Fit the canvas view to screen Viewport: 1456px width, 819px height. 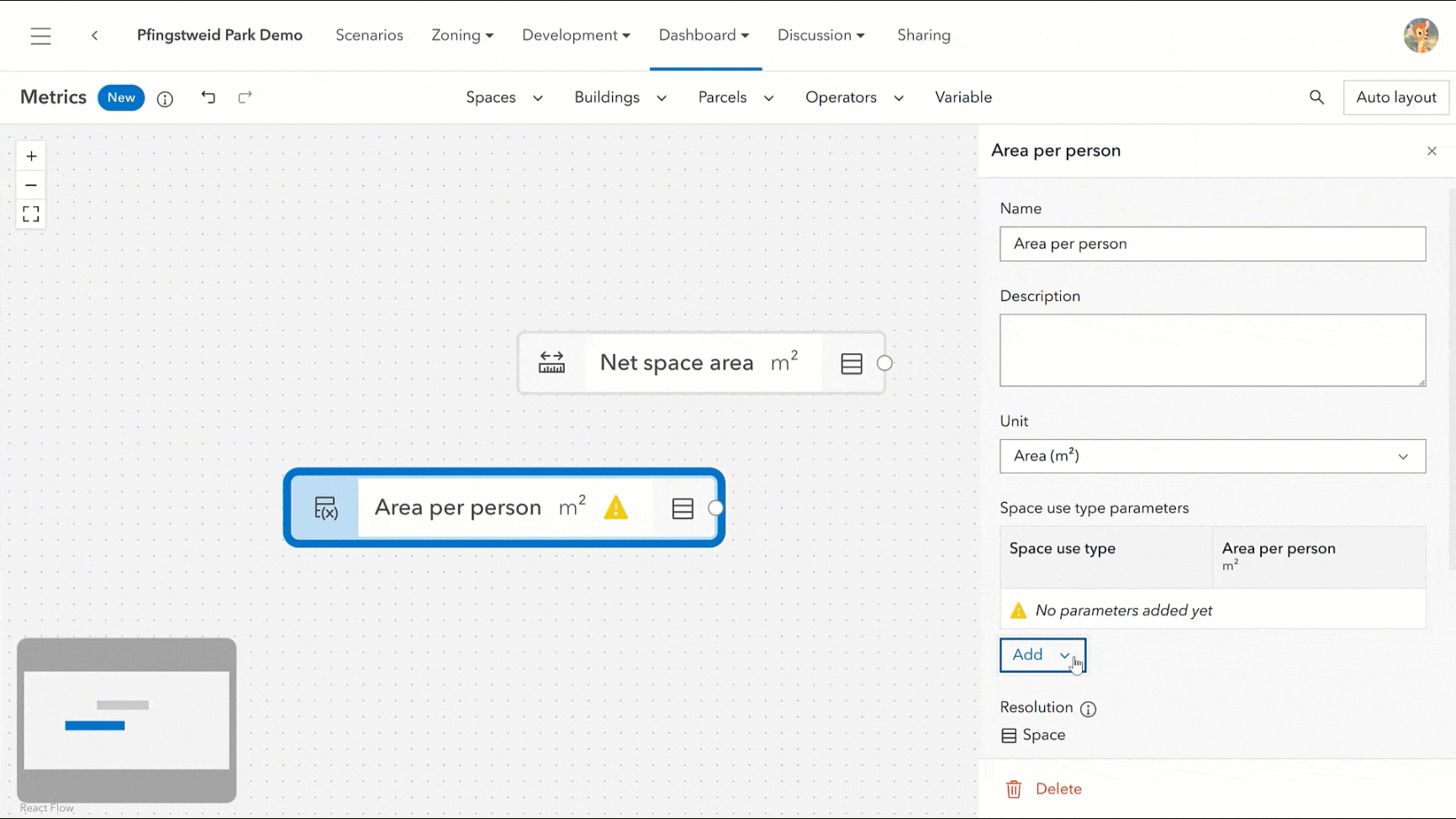pos(31,214)
